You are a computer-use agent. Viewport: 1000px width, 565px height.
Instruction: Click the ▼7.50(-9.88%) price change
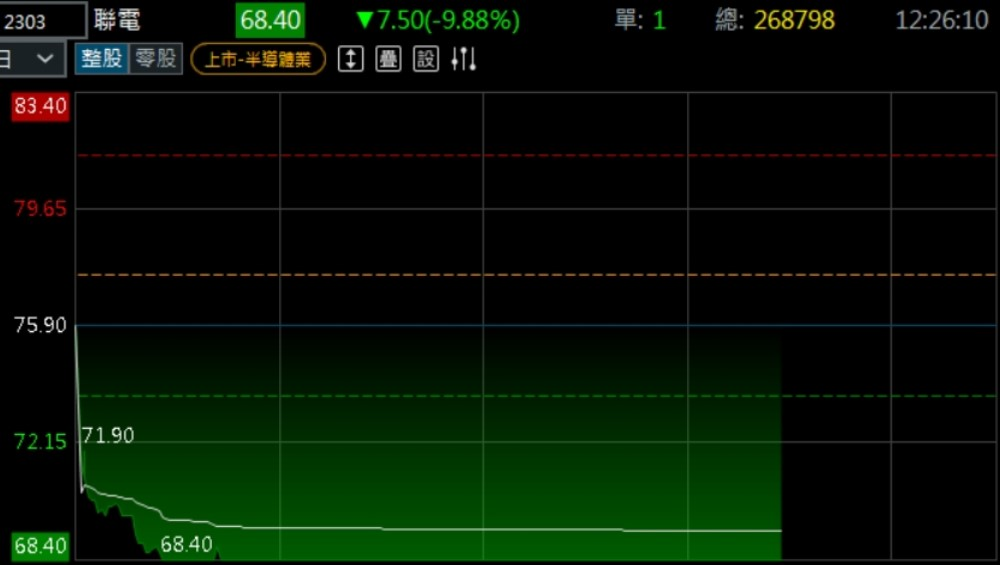438,20
